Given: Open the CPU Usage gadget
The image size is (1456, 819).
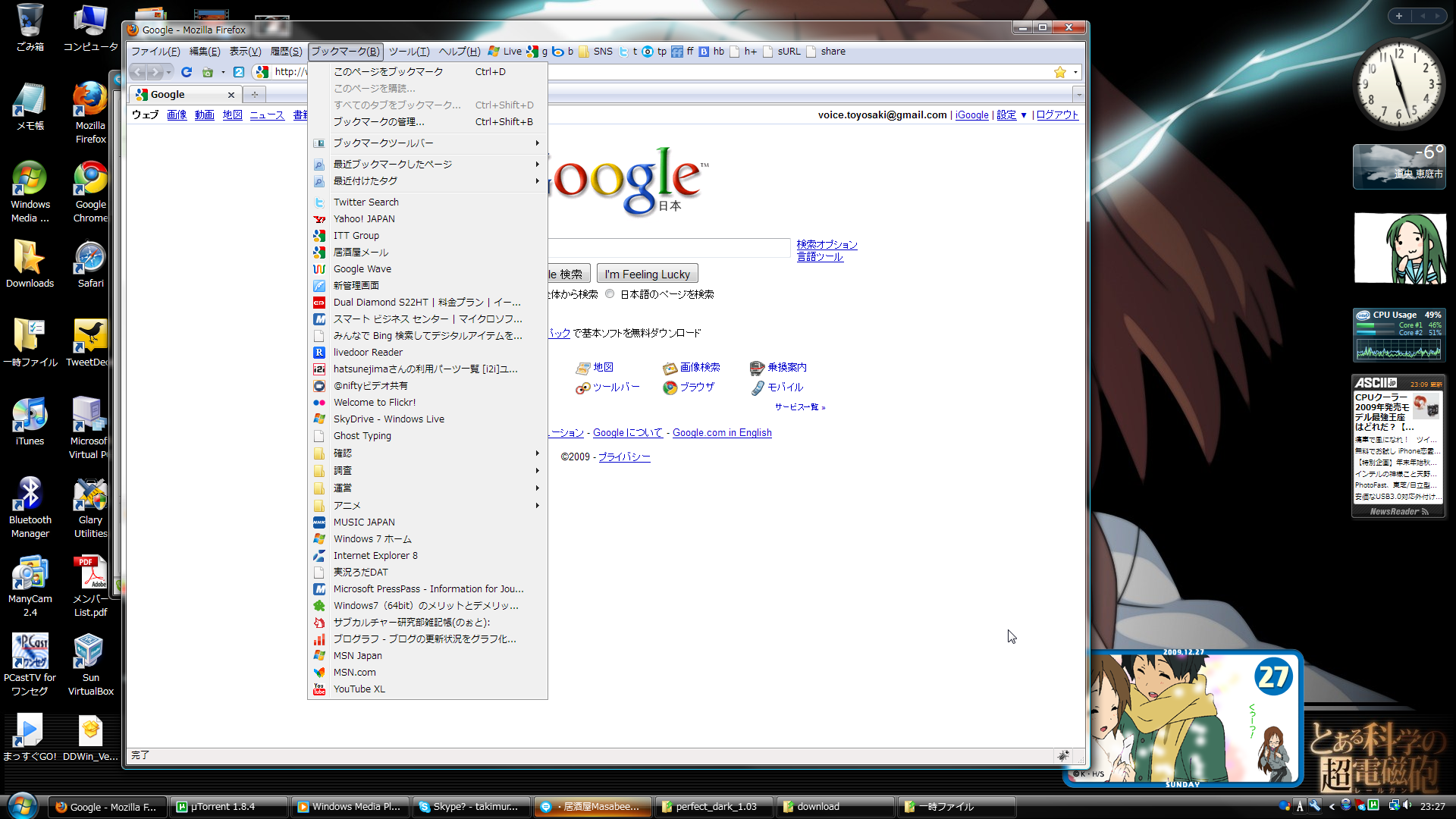Looking at the screenshot, I should (1399, 334).
